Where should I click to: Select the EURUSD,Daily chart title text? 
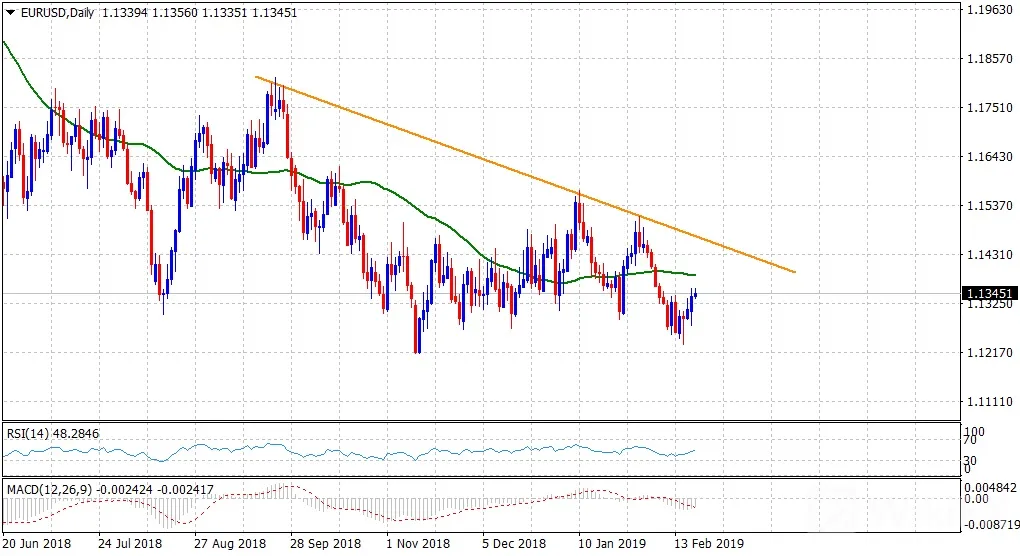tap(58, 12)
